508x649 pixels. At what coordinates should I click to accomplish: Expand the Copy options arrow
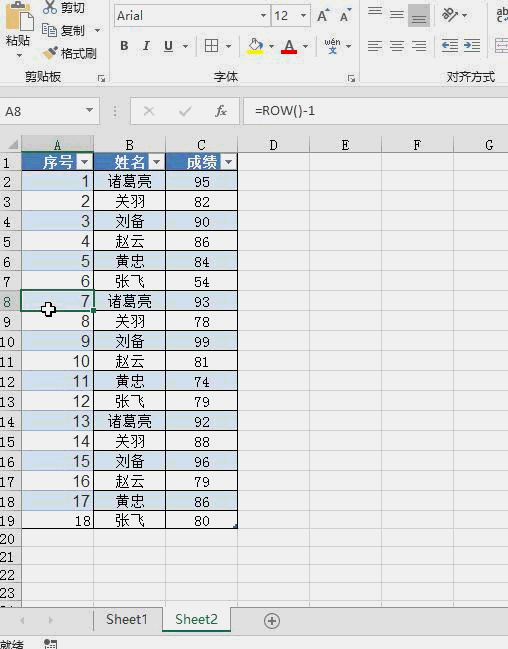pyautogui.click(x=98, y=30)
